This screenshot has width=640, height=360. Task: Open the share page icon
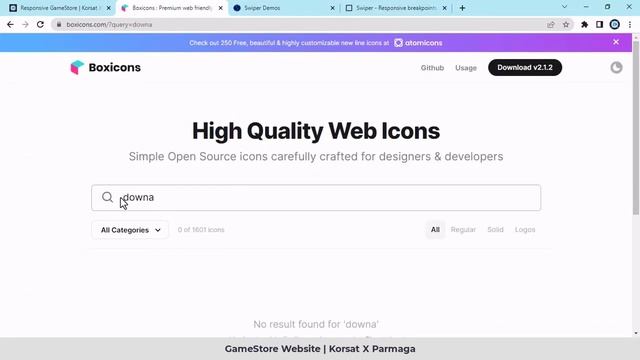coord(551,24)
